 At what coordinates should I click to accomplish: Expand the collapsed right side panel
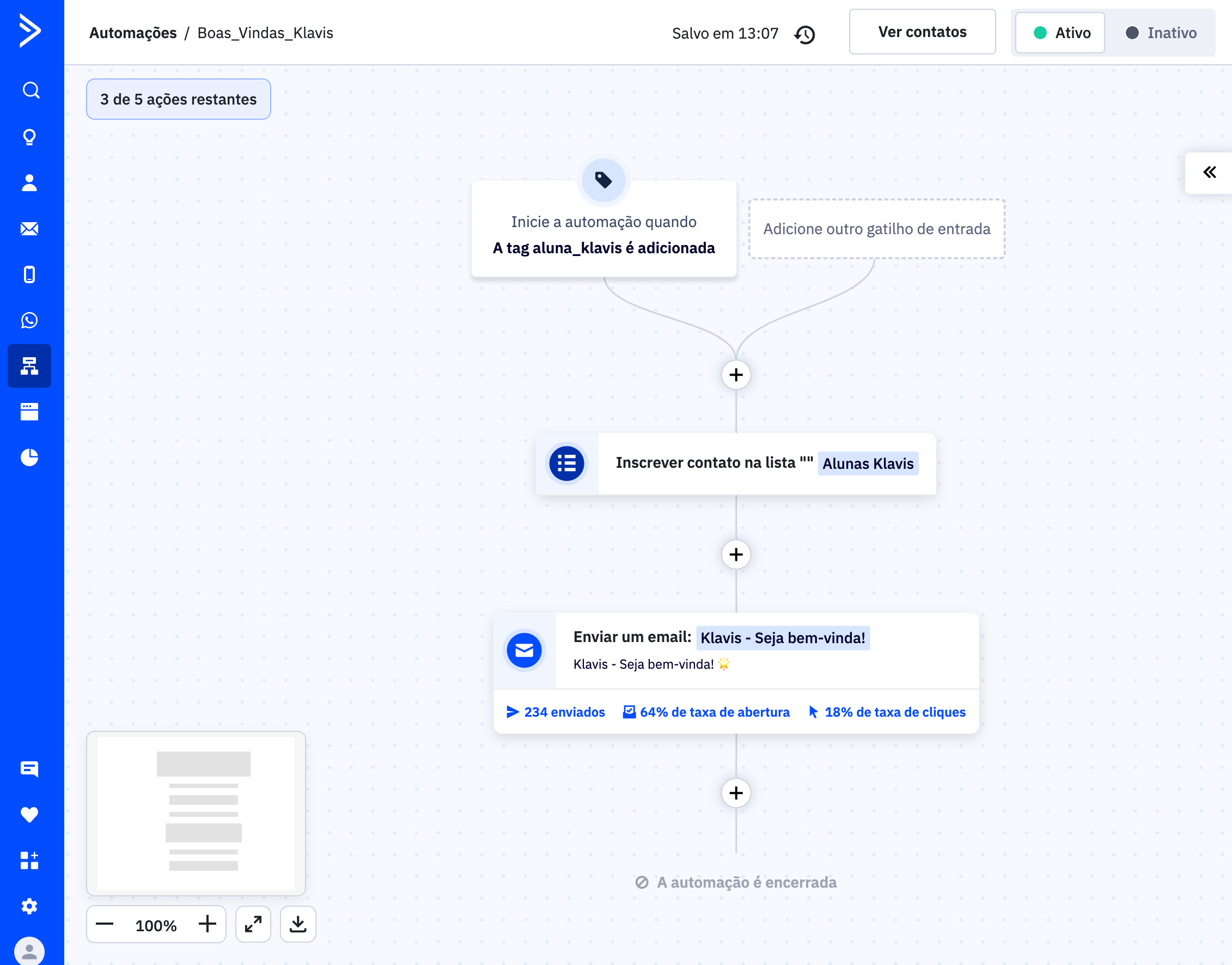1209,172
